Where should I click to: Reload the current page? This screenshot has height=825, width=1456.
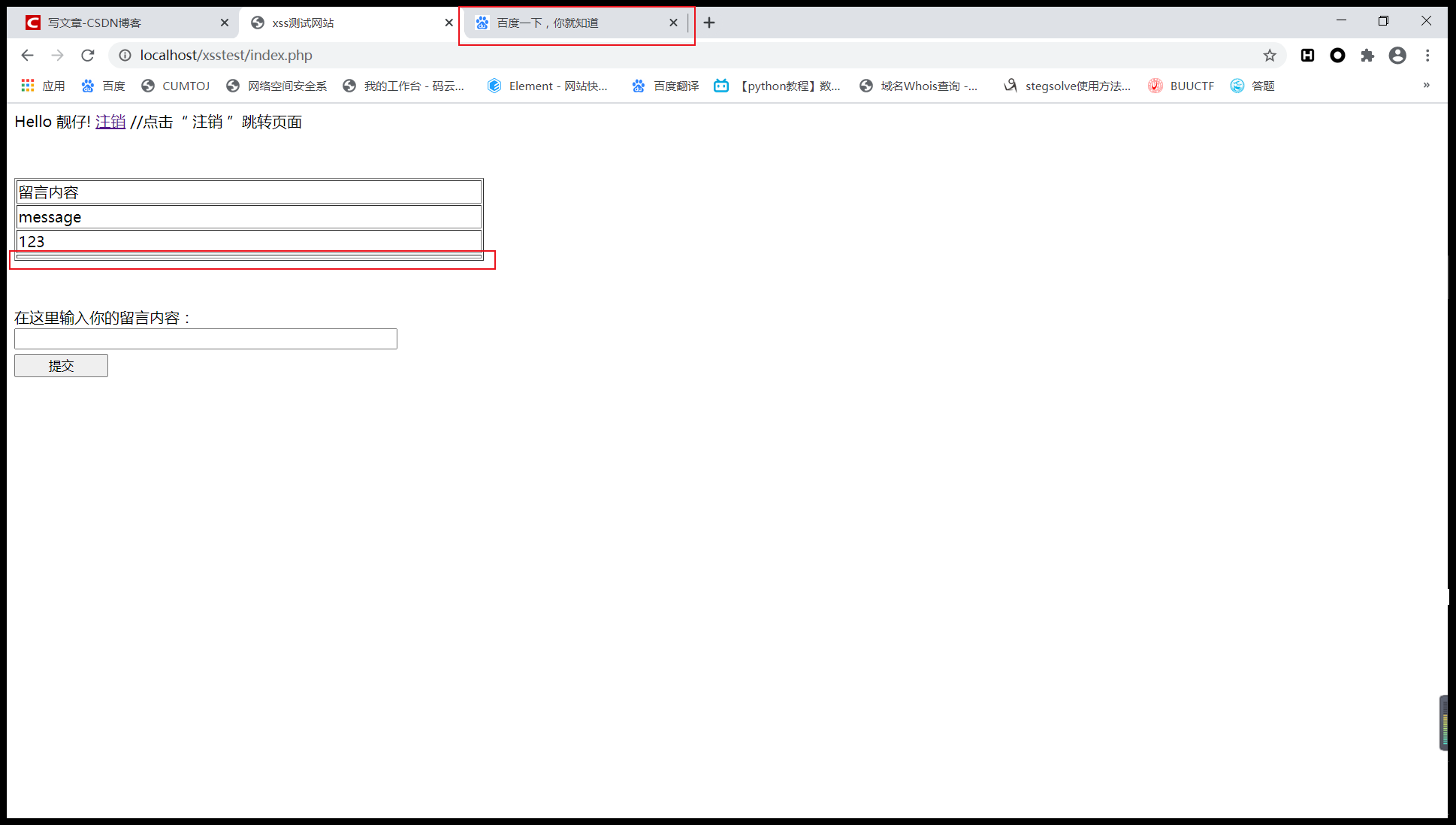pyautogui.click(x=88, y=56)
